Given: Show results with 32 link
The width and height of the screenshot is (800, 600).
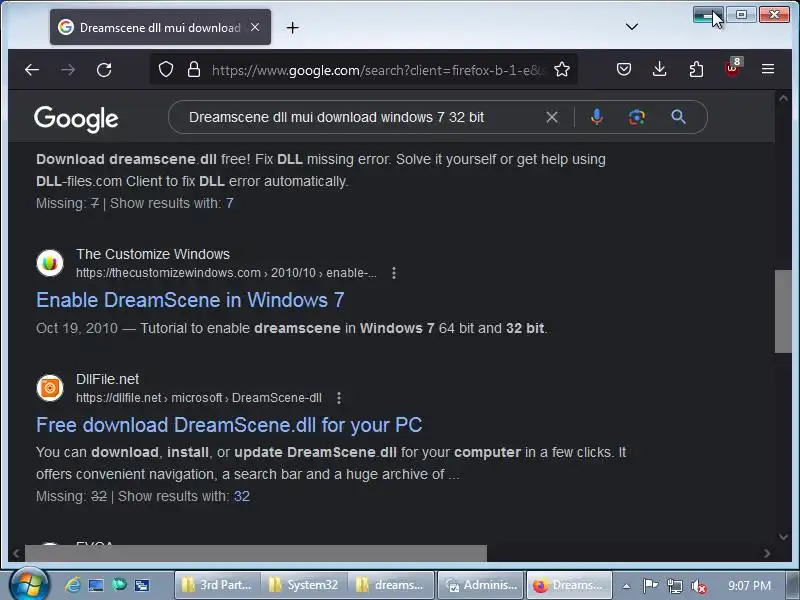Looking at the screenshot, I should pyautogui.click(x=242, y=496).
